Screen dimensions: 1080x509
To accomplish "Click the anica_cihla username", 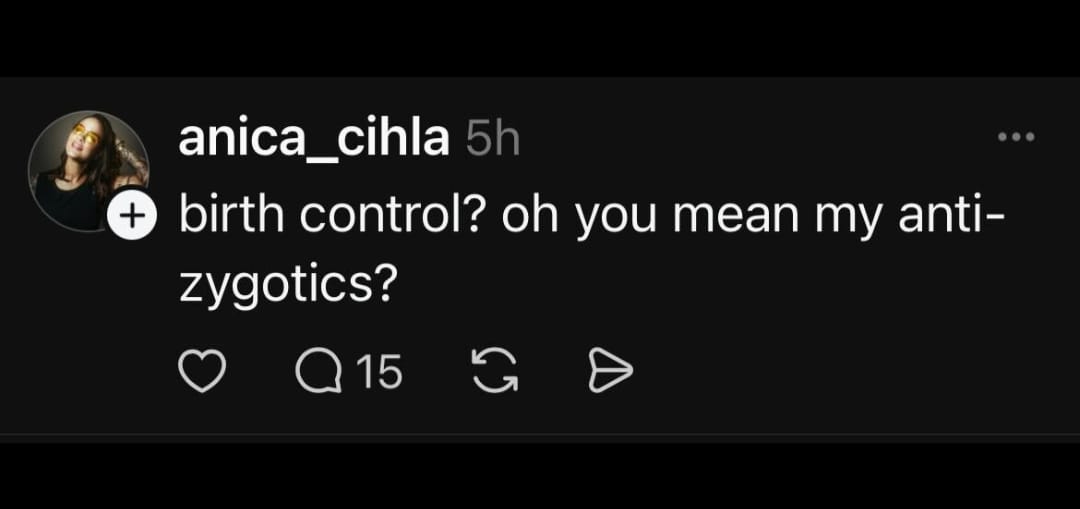I will (313, 140).
